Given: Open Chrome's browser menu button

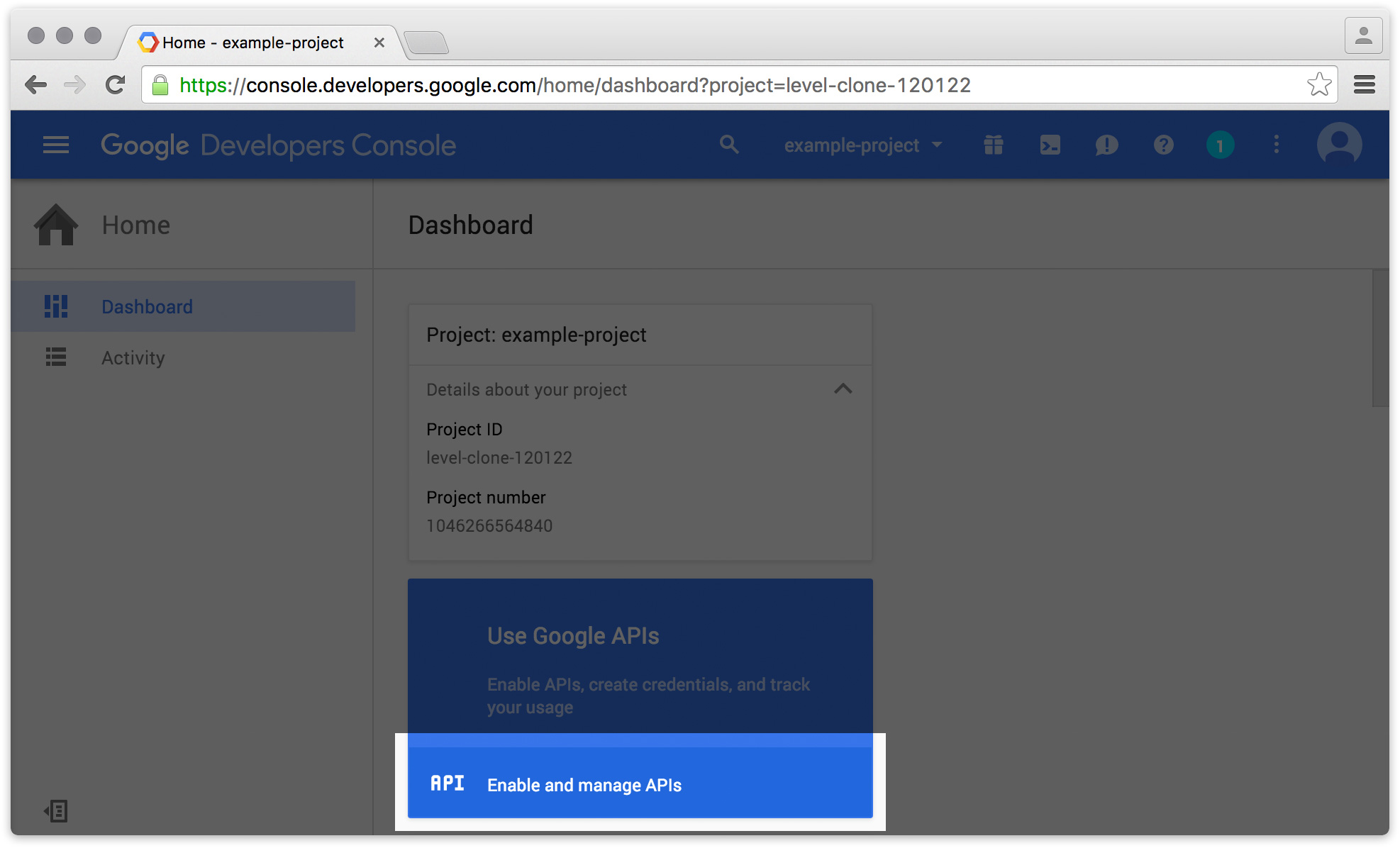Looking at the screenshot, I should 1364,85.
